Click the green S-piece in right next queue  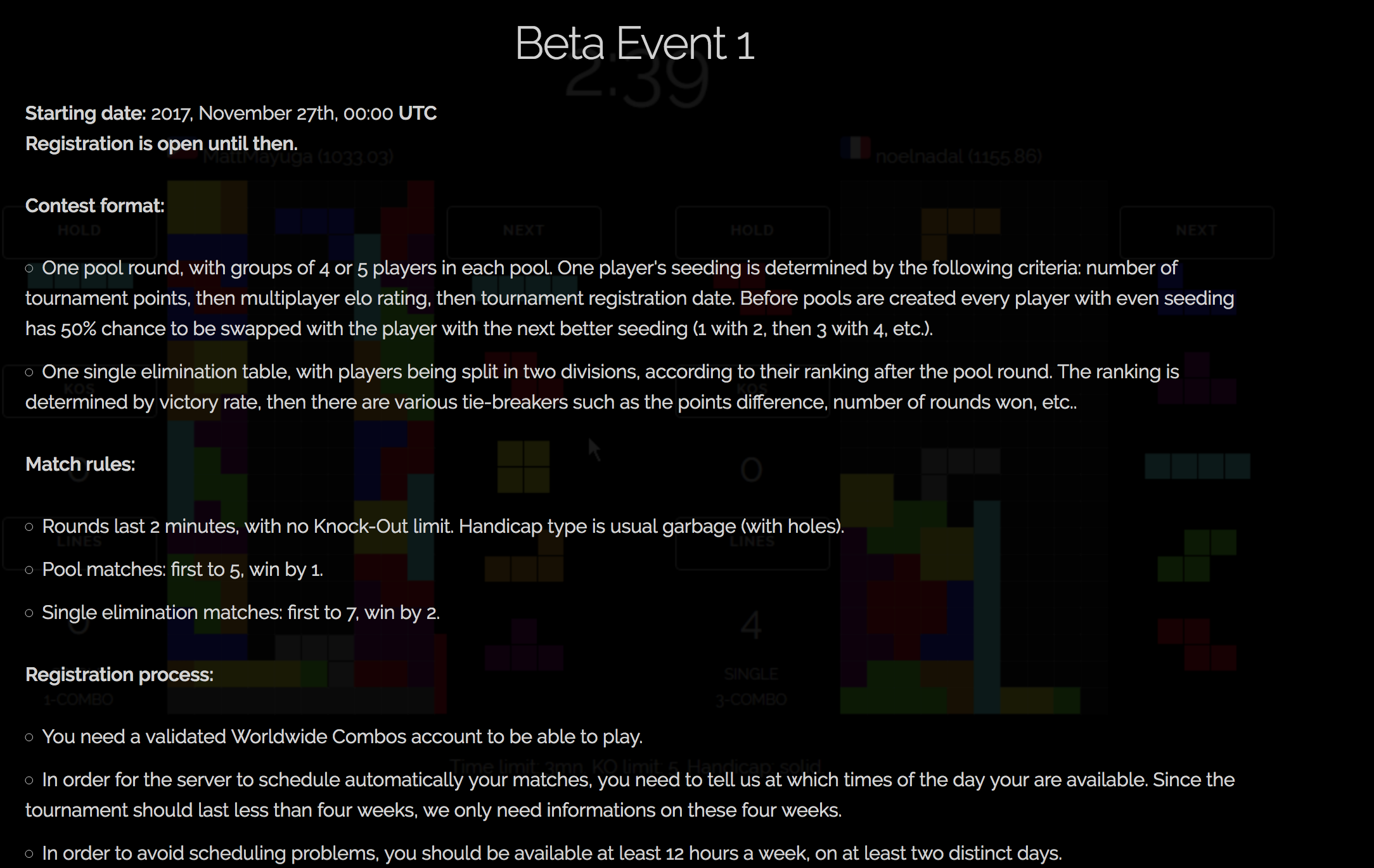(x=1197, y=556)
